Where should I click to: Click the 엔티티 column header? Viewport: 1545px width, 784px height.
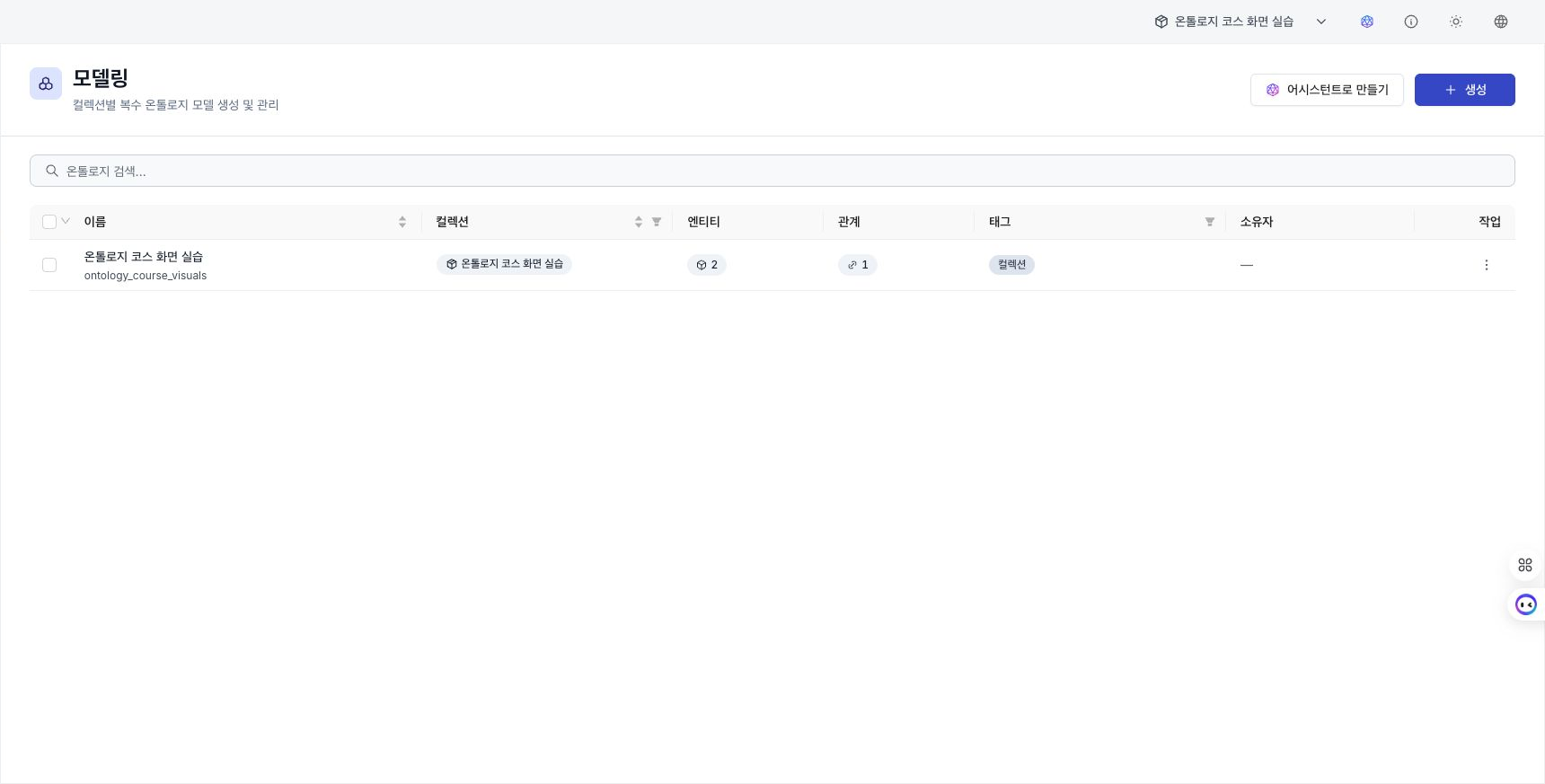coord(703,222)
